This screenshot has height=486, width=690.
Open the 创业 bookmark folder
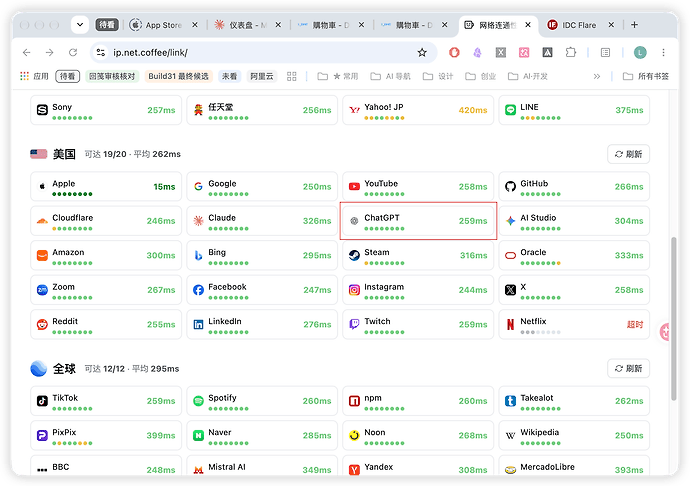tap(481, 76)
